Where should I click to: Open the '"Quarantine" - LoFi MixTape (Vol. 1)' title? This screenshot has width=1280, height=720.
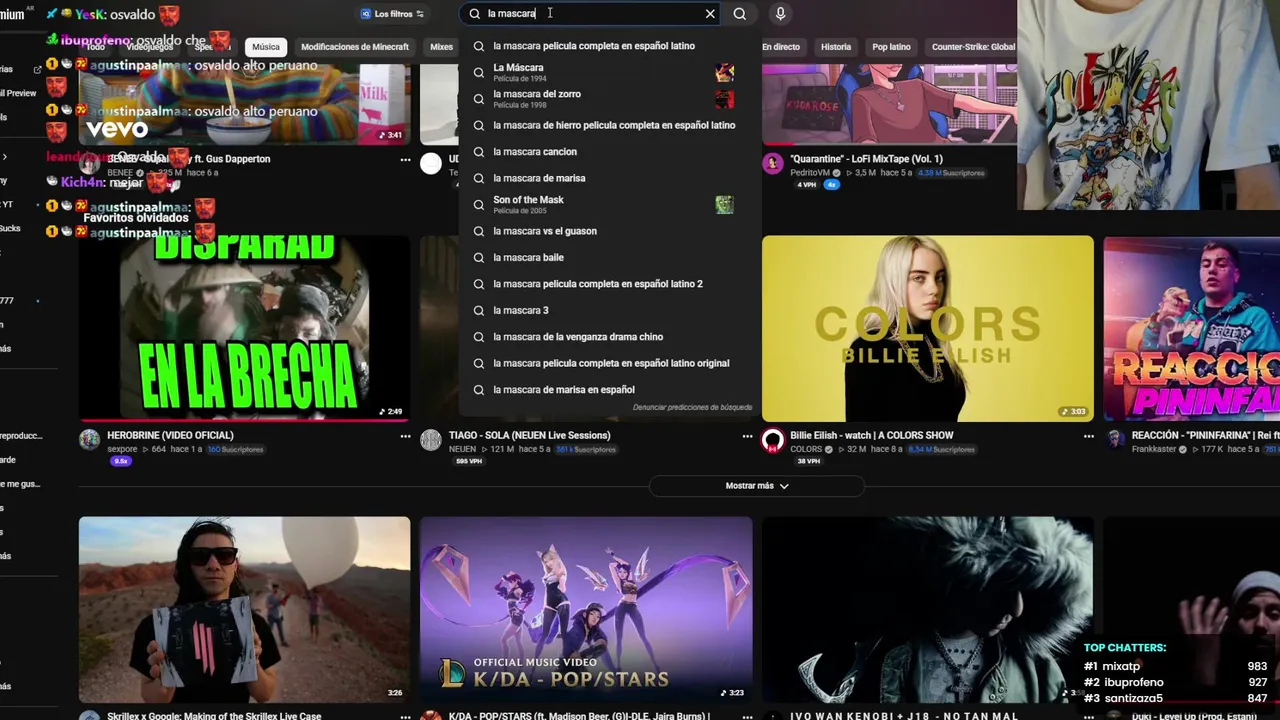pos(866,159)
